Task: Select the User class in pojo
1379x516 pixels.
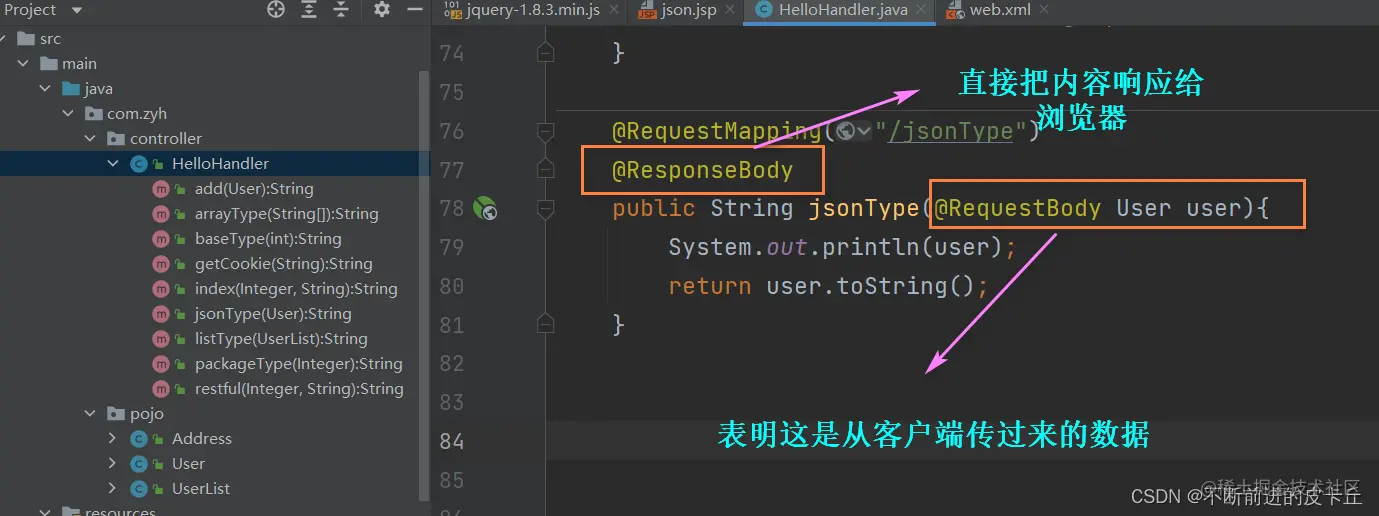Action: pos(188,463)
